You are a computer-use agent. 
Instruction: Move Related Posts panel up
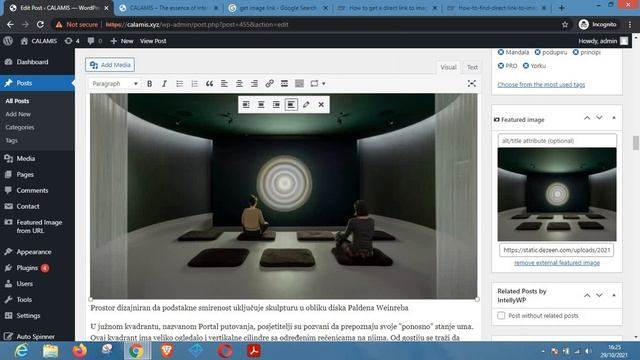click(x=587, y=295)
